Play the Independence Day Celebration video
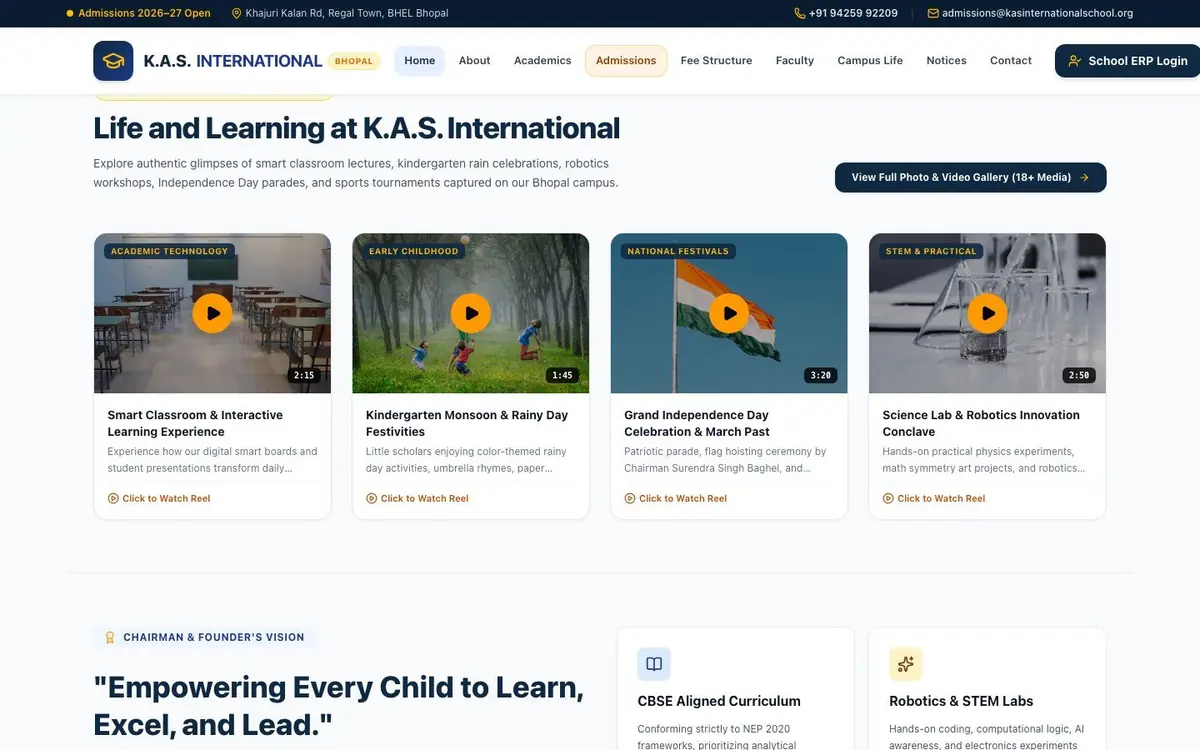 pos(729,313)
